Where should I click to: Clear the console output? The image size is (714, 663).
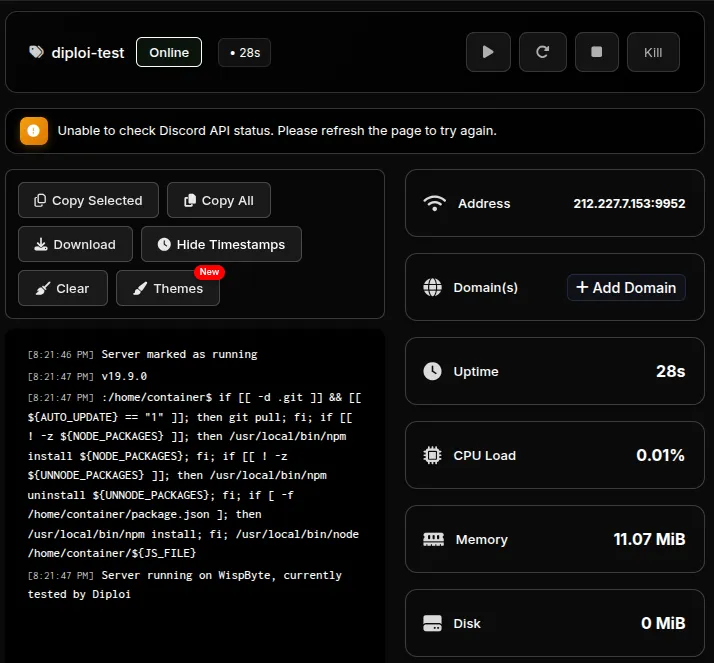click(62, 288)
